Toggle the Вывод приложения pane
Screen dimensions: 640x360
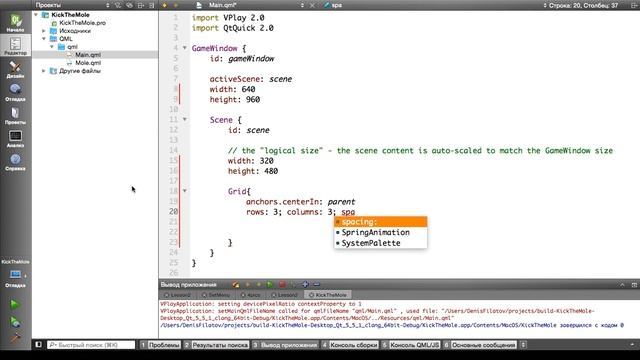coord(284,345)
